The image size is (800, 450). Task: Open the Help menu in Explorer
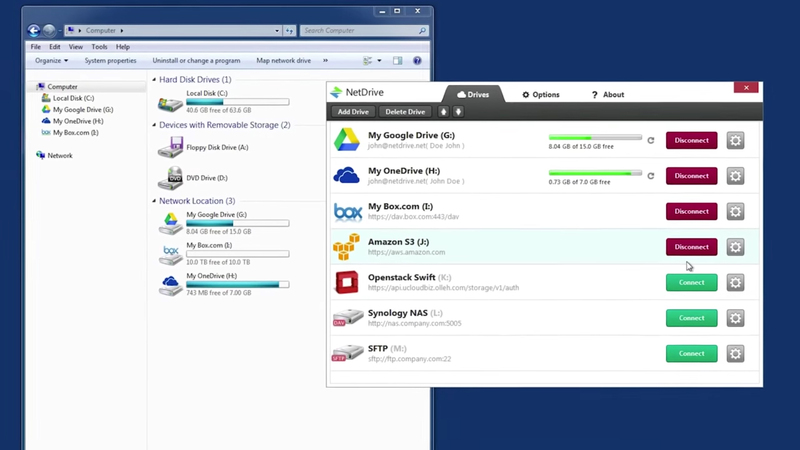[122, 47]
